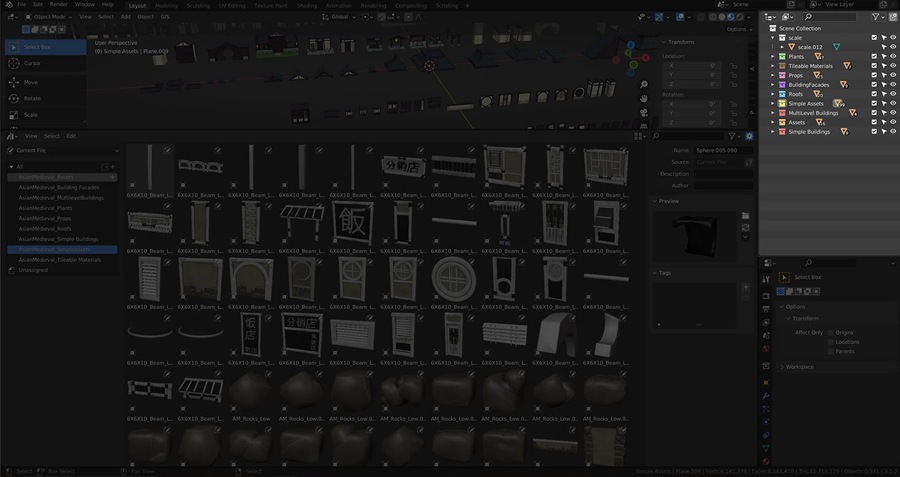
Task: Expand the Props collection
Action: pos(773,75)
